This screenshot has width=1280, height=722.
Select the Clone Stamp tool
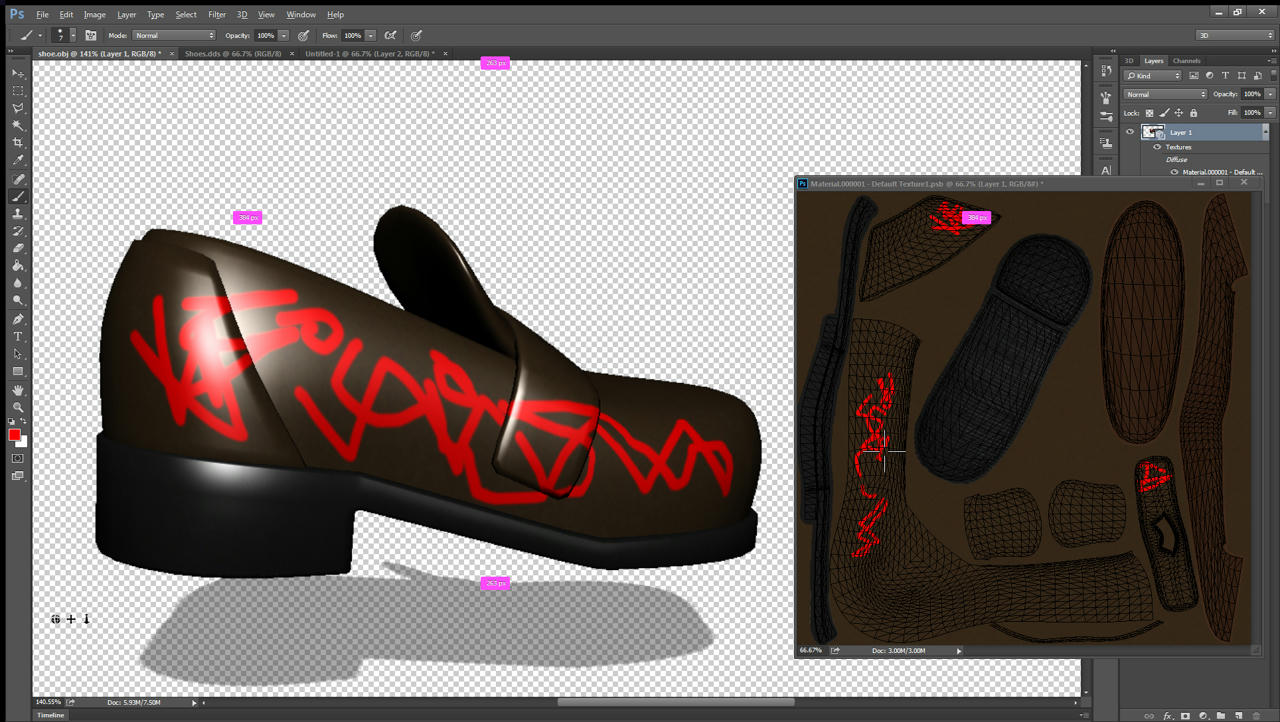click(x=18, y=214)
